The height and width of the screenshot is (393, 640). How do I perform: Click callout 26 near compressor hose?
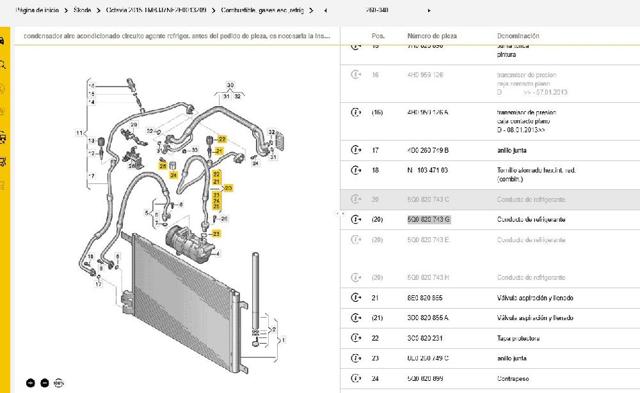coord(224,219)
